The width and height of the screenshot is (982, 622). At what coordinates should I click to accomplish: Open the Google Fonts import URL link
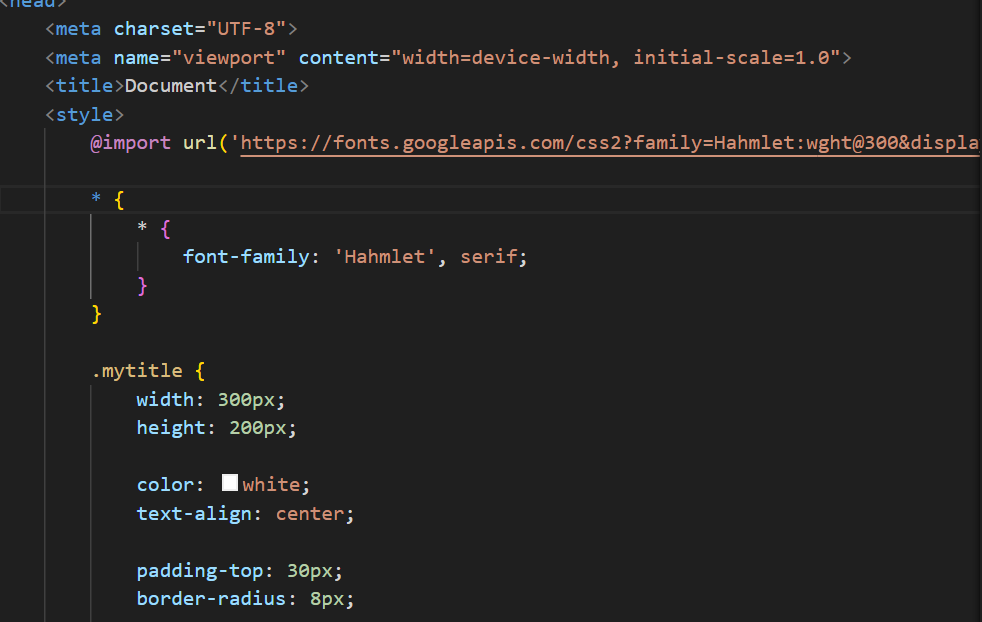click(x=610, y=143)
